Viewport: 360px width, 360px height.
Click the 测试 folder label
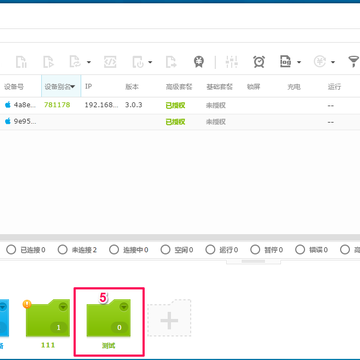click(109, 346)
